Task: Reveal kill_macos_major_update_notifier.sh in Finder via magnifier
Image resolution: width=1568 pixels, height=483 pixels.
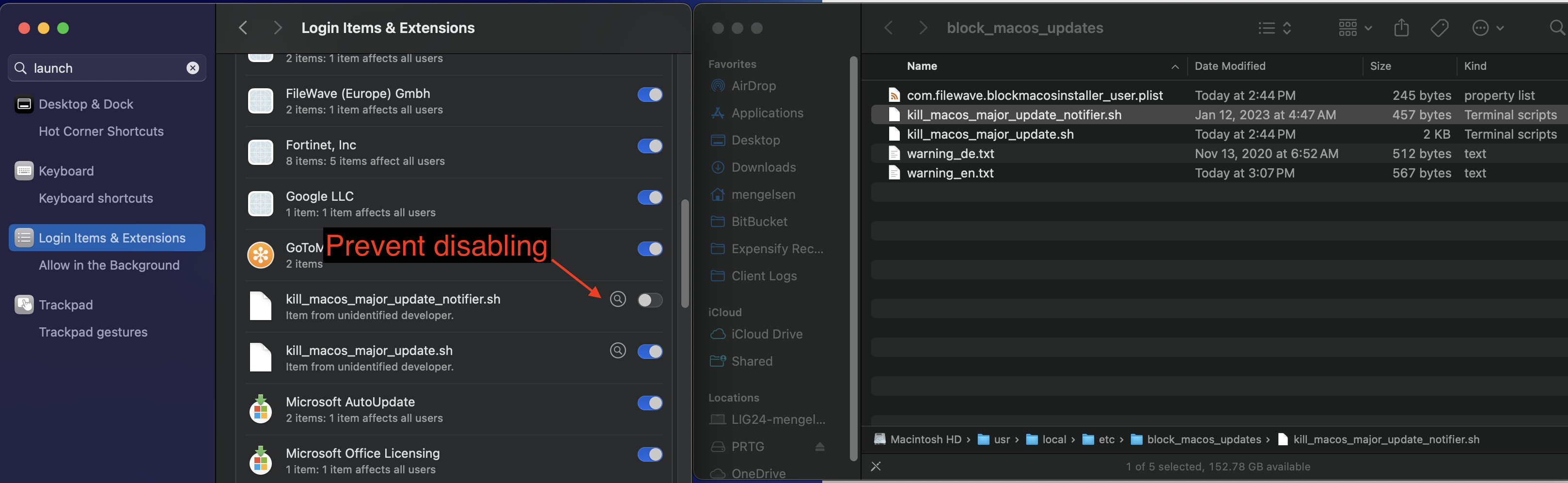Action: tap(618, 299)
